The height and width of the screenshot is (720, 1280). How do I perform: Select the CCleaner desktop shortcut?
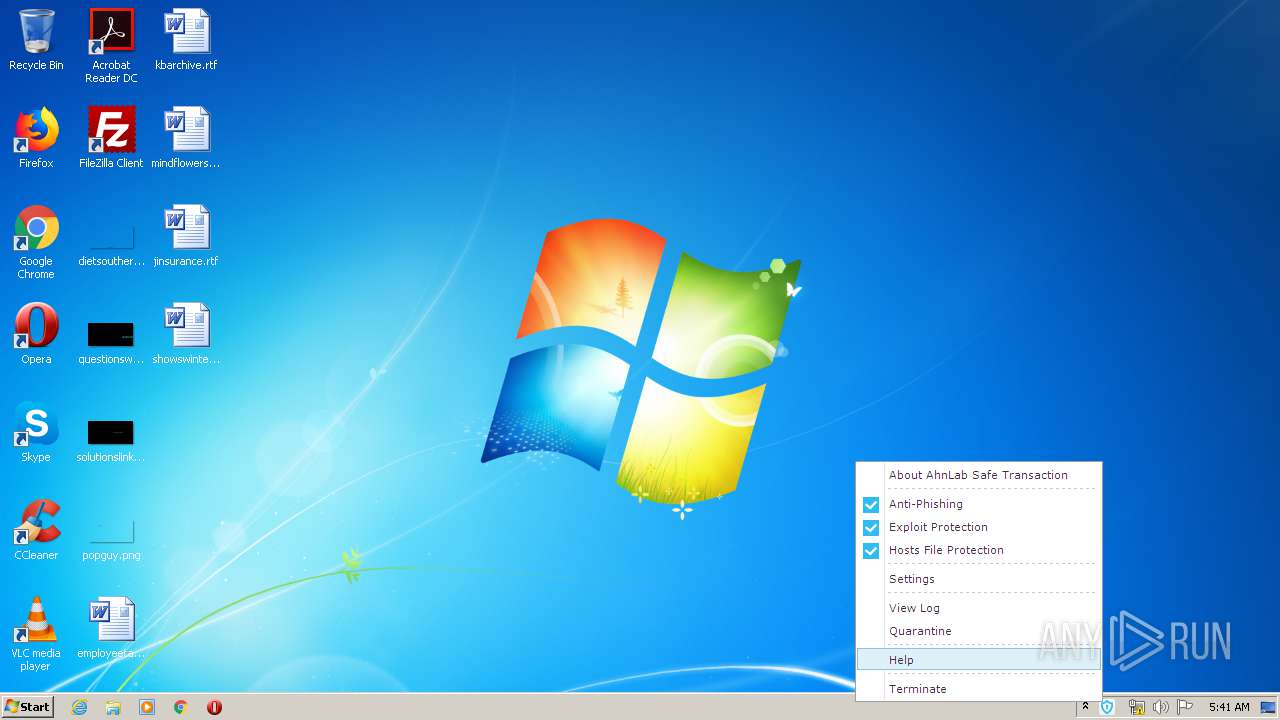point(36,530)
